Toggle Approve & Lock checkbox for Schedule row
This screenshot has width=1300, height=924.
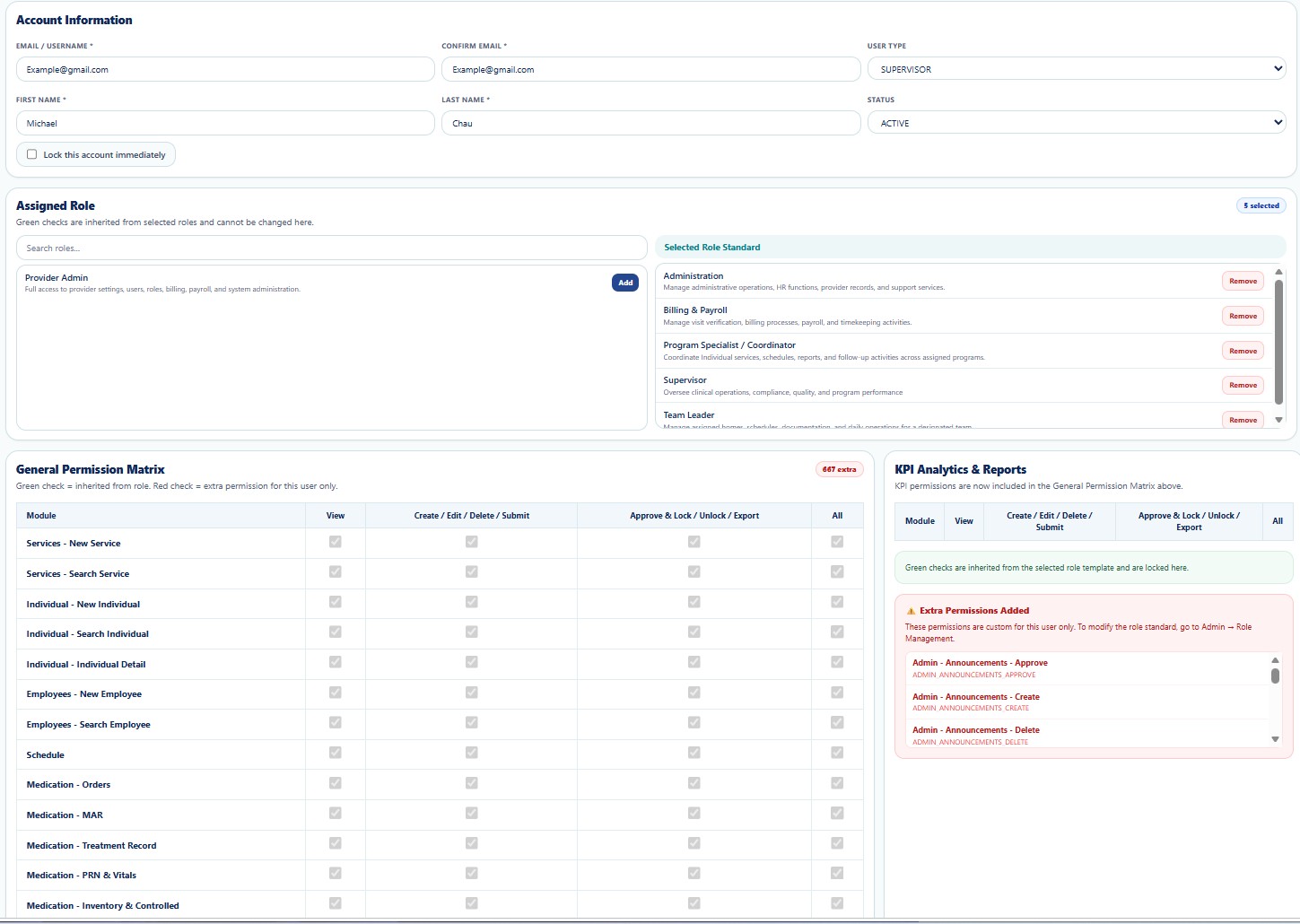pyautogui.click(x=694, y=753)
